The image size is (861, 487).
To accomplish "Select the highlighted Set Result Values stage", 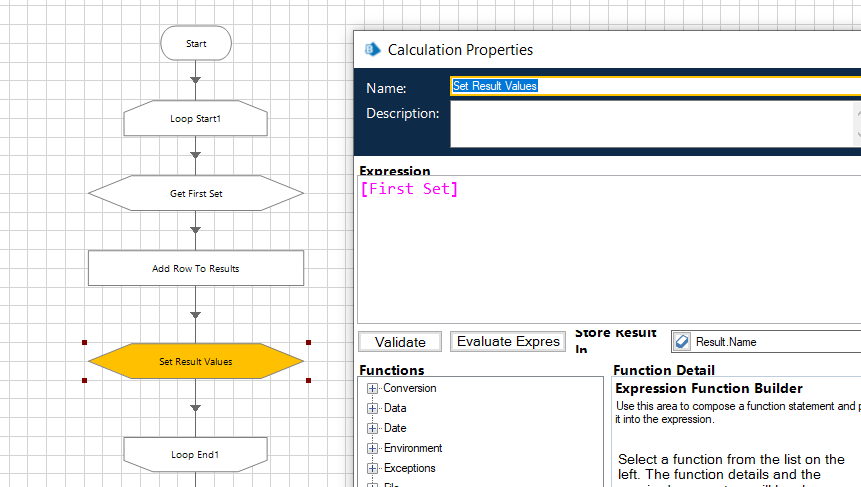I will [x=196, y=361].
